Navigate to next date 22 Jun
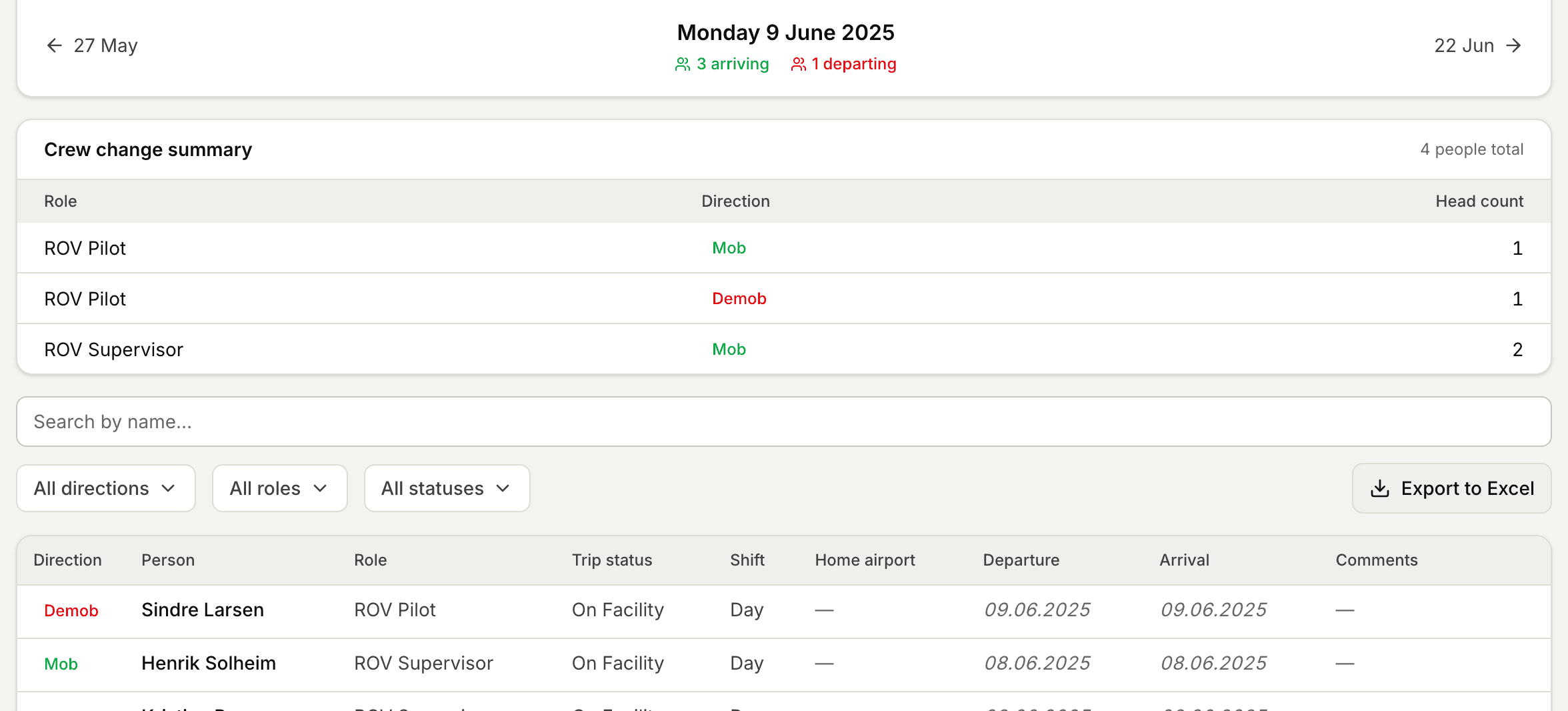 (x=1478, y=45)
